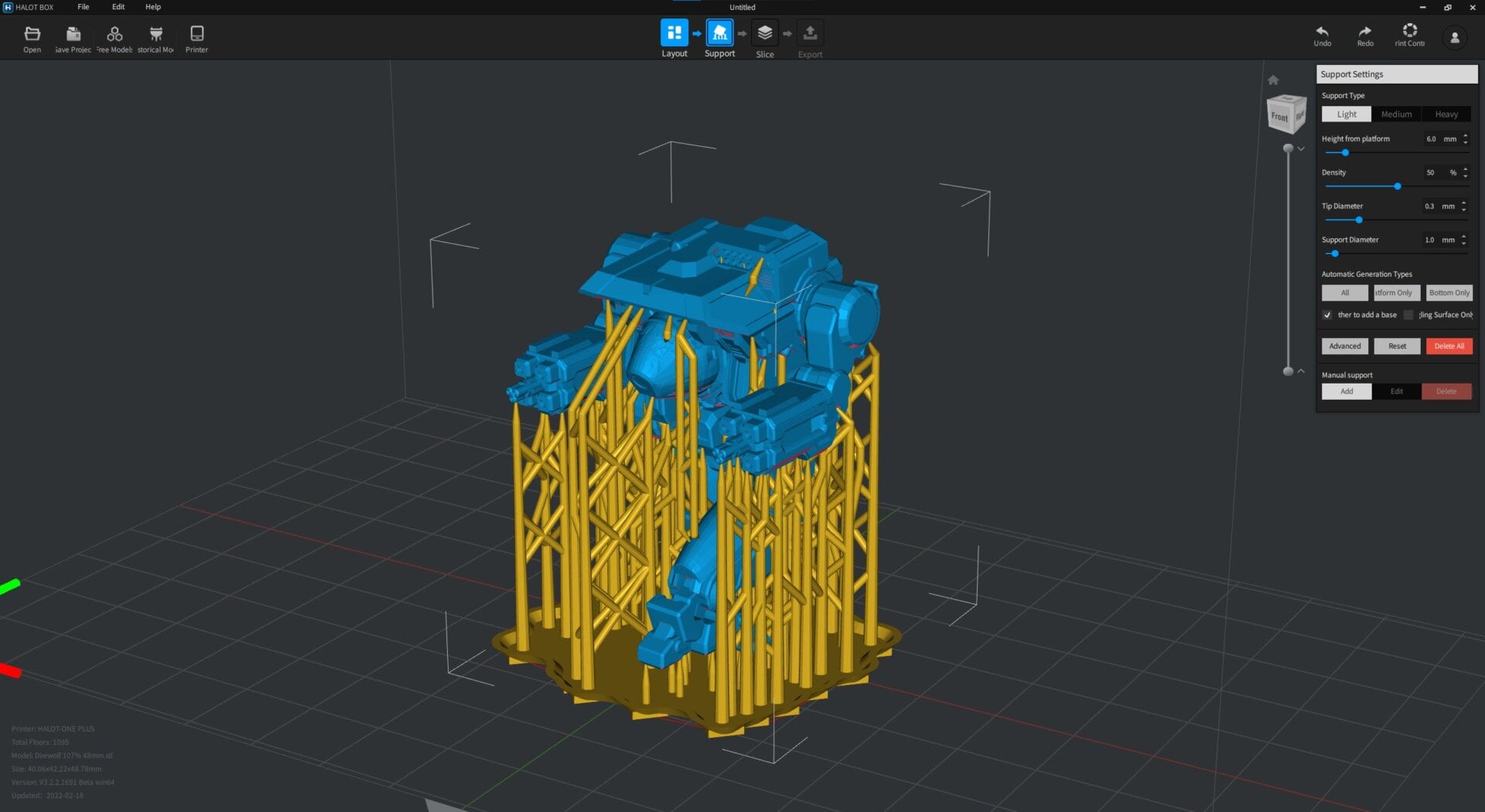Select Medium support type
1485x812 pixels.
[x=1396, y=114]
